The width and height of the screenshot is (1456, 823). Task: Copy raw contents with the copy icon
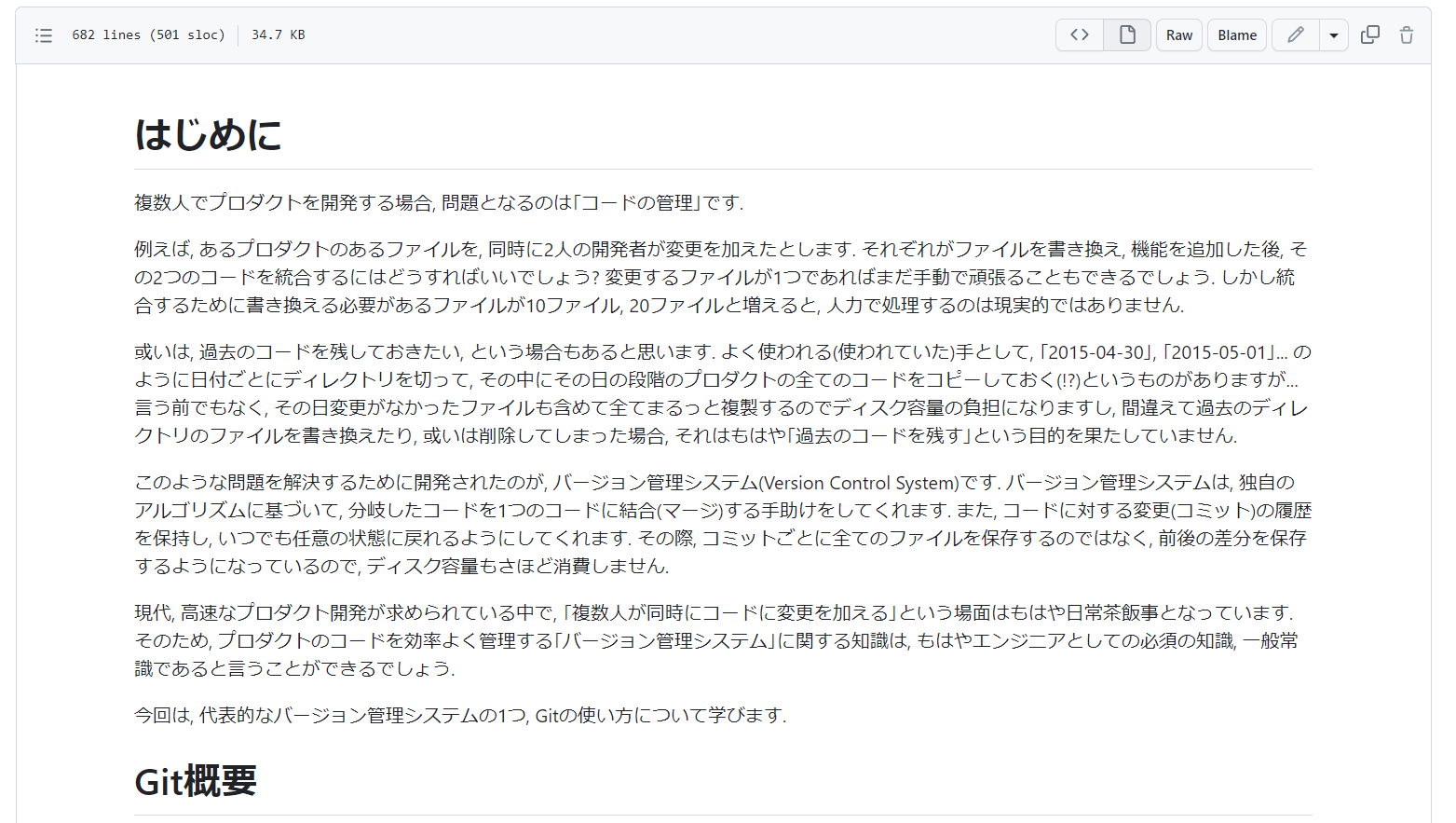point(1370,35)
